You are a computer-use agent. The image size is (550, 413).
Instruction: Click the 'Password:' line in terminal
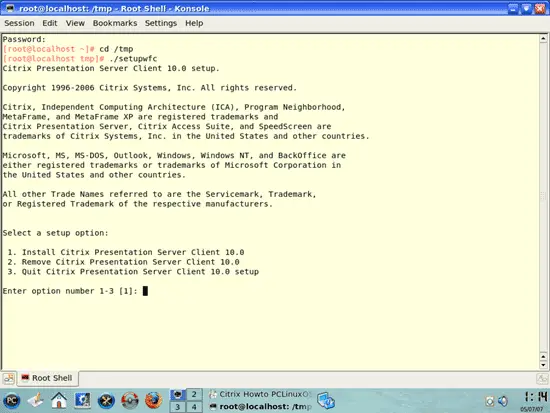24,39
